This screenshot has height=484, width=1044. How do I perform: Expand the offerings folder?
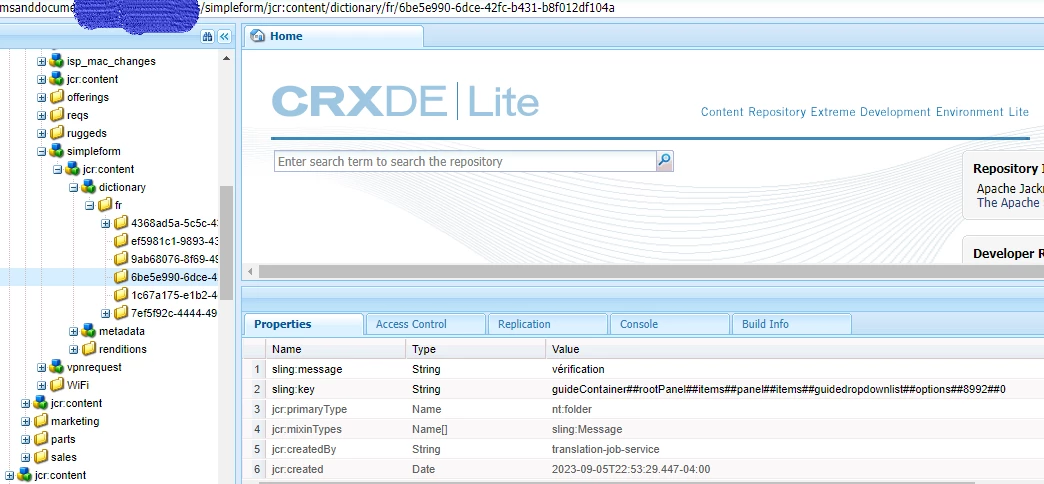point(41,97)
